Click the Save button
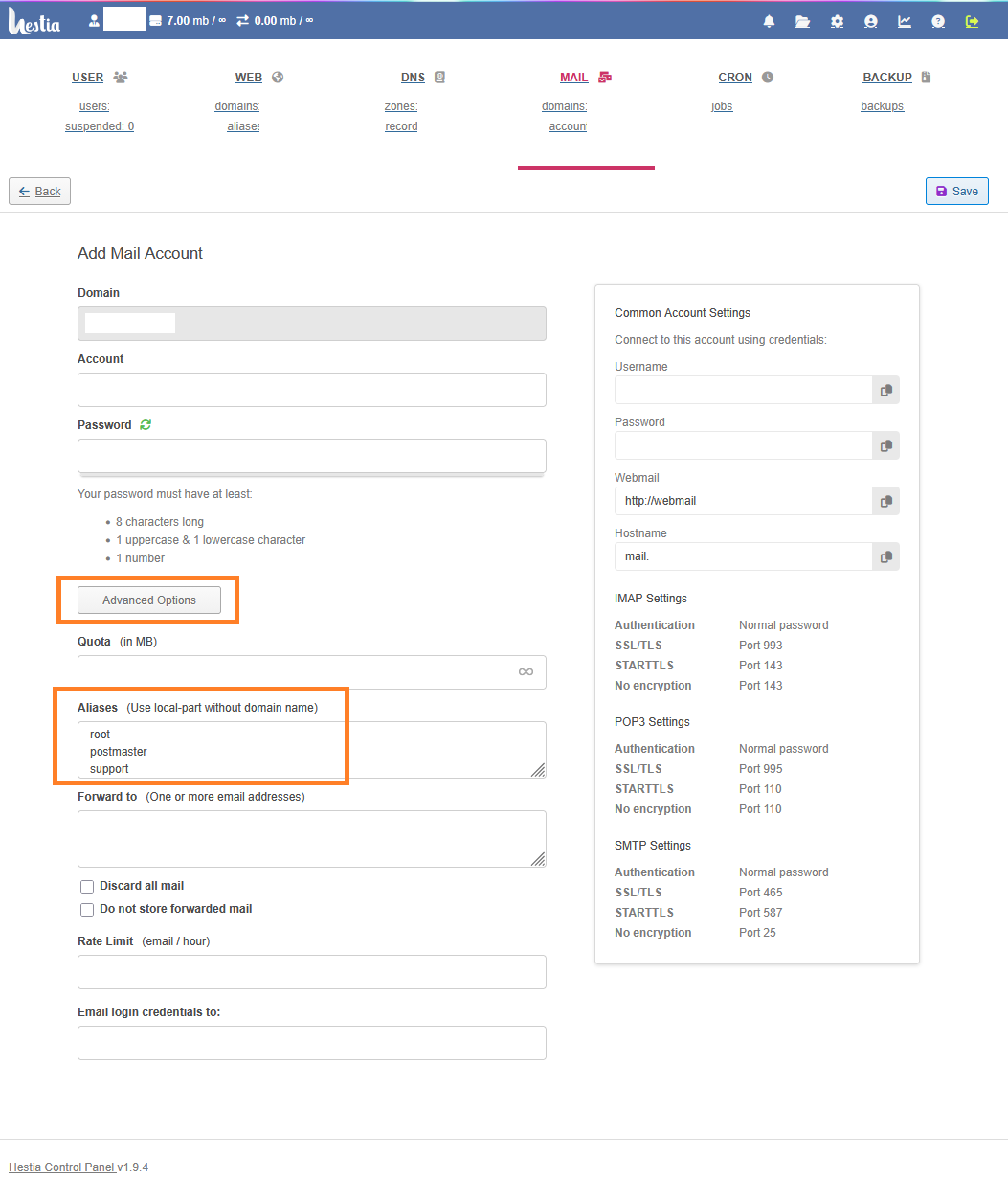The width and height of the screenshot is (1008, 1178). tap(956, 192)
